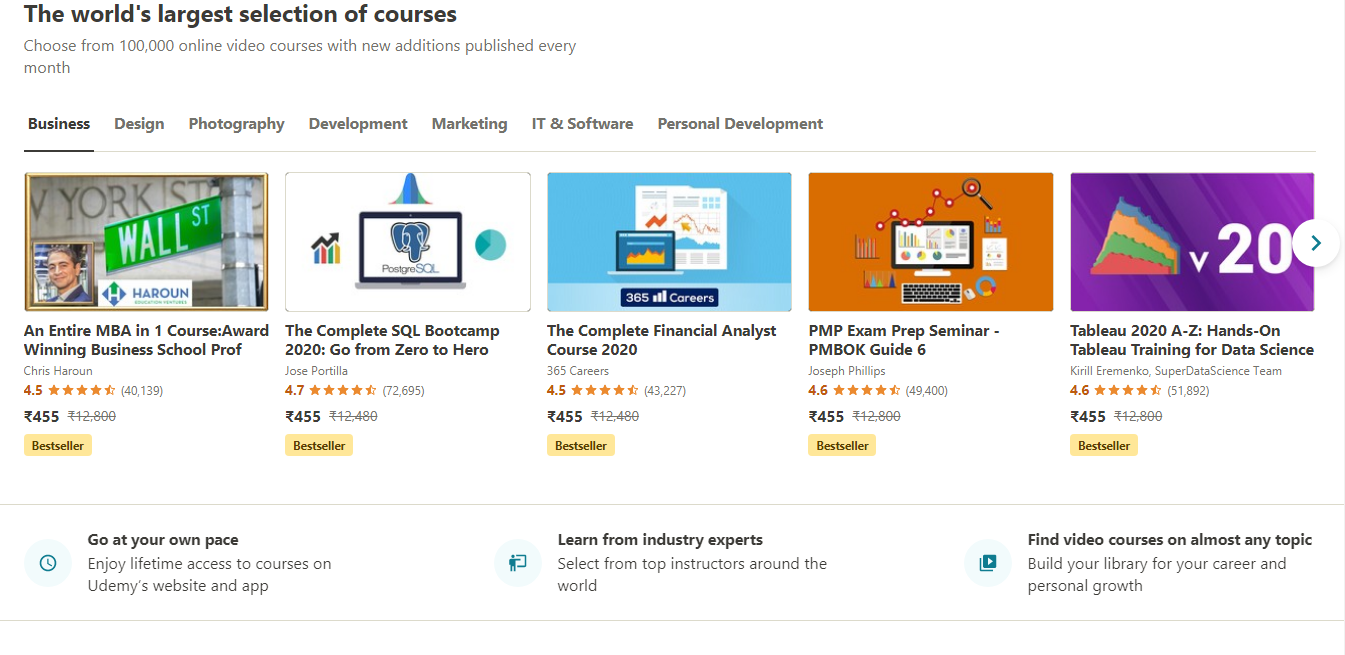Click the Bestseller badge under the MBA course
The width and height of the screenshot is (1345, 655).
tap(58, 445)
